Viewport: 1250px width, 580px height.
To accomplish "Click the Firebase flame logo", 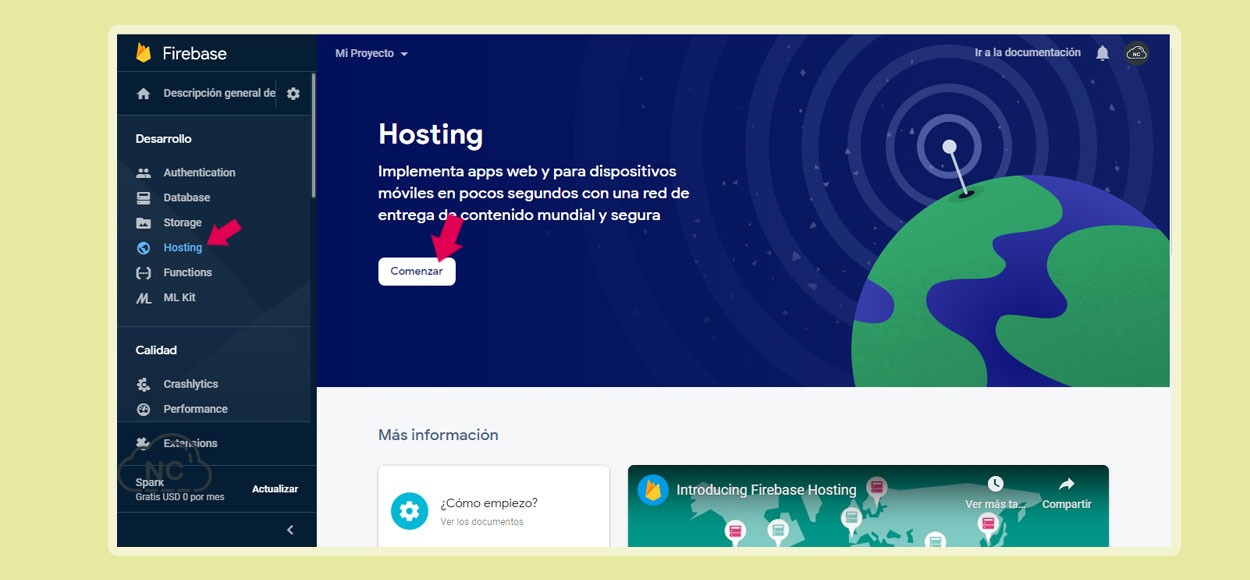I will click(144, 53).
